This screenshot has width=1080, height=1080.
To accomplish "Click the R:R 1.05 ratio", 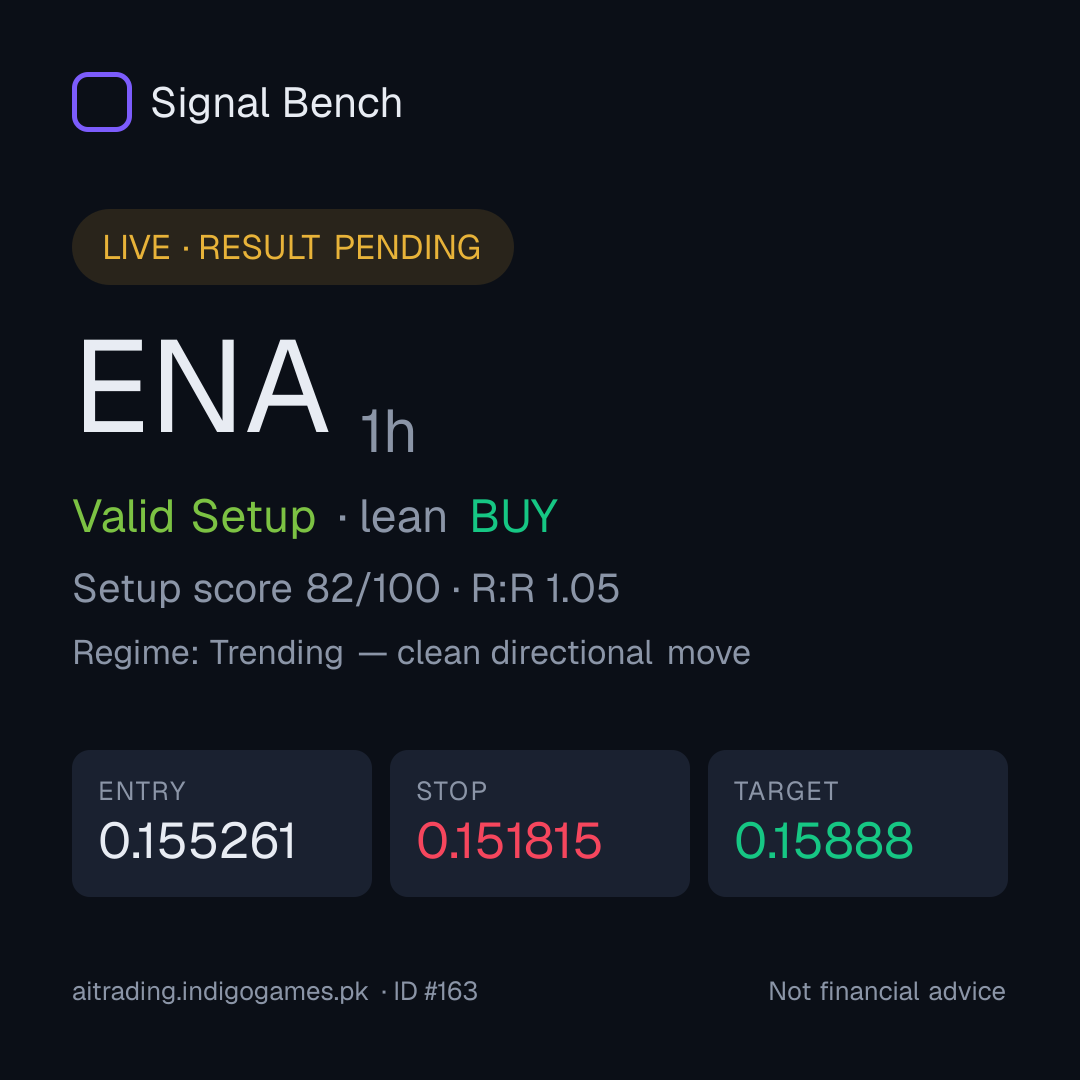I will [x=545, y=589].
